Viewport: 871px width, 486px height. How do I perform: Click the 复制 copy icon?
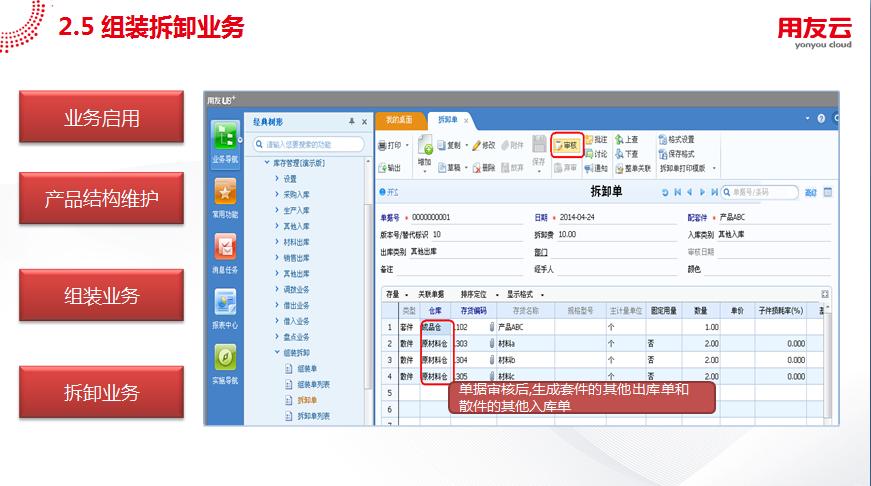[442, 146]
